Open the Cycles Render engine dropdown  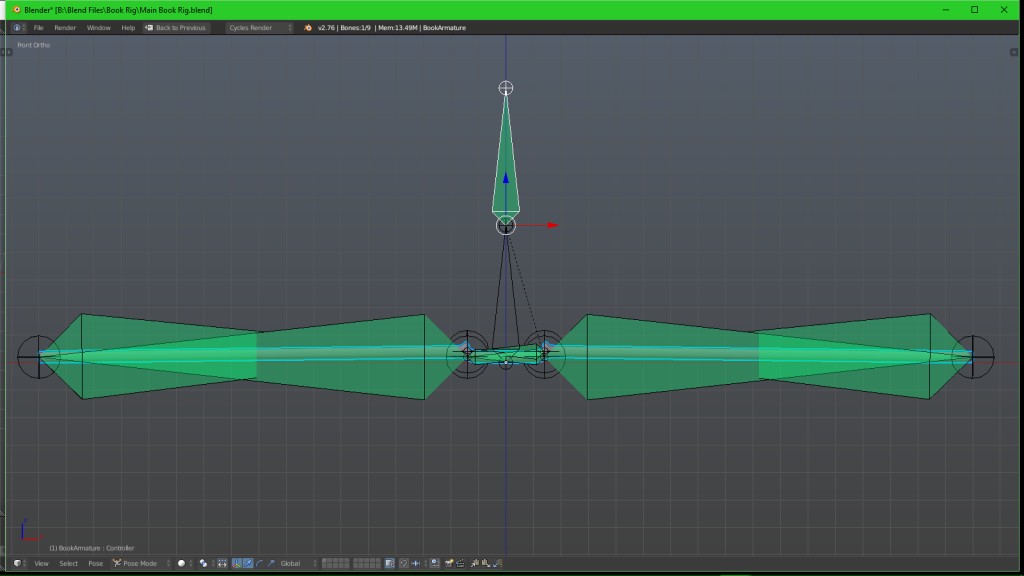(x=250, y=27)
